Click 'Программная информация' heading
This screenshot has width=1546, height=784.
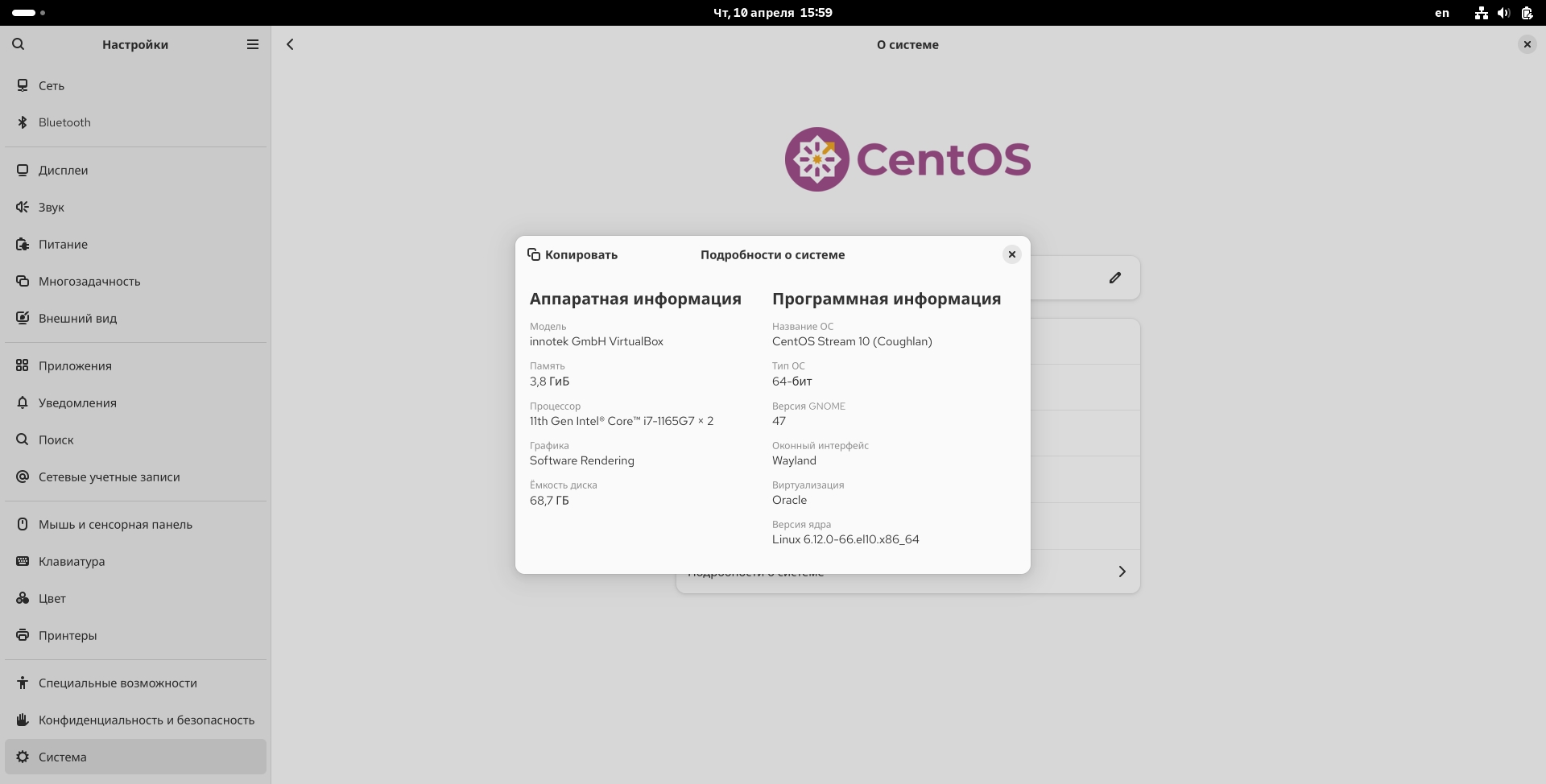[x=887, y=299]
